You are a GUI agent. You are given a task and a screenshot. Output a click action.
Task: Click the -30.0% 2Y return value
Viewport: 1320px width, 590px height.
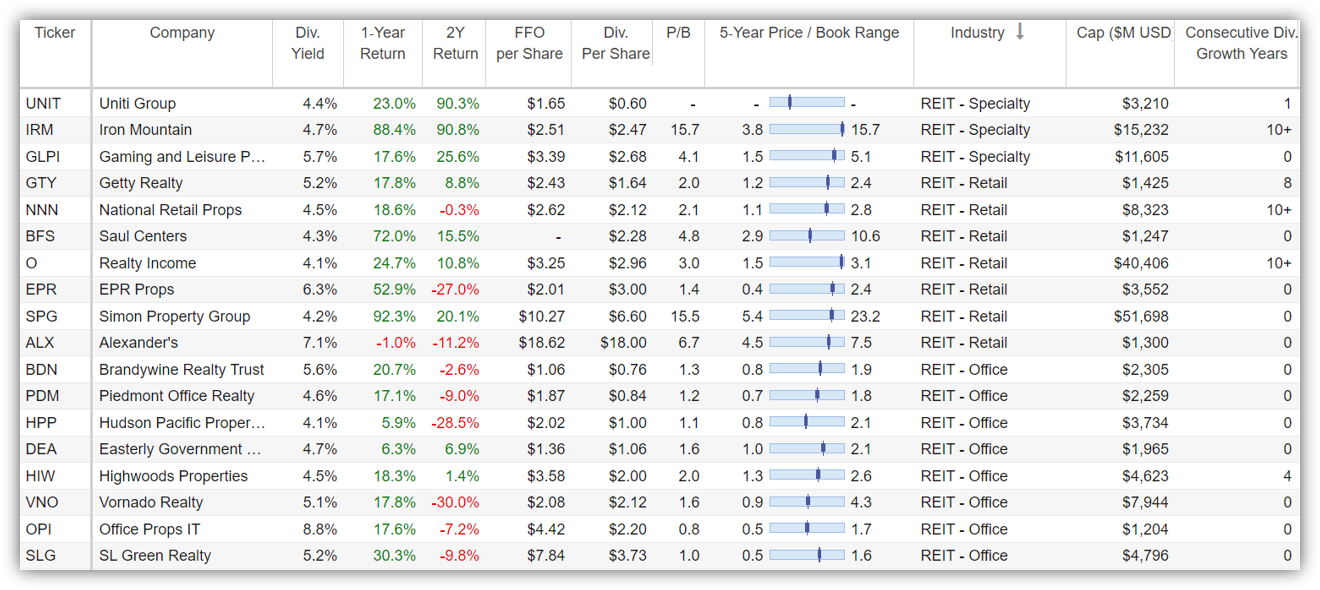pyautogui.click(x=455, y=502)
